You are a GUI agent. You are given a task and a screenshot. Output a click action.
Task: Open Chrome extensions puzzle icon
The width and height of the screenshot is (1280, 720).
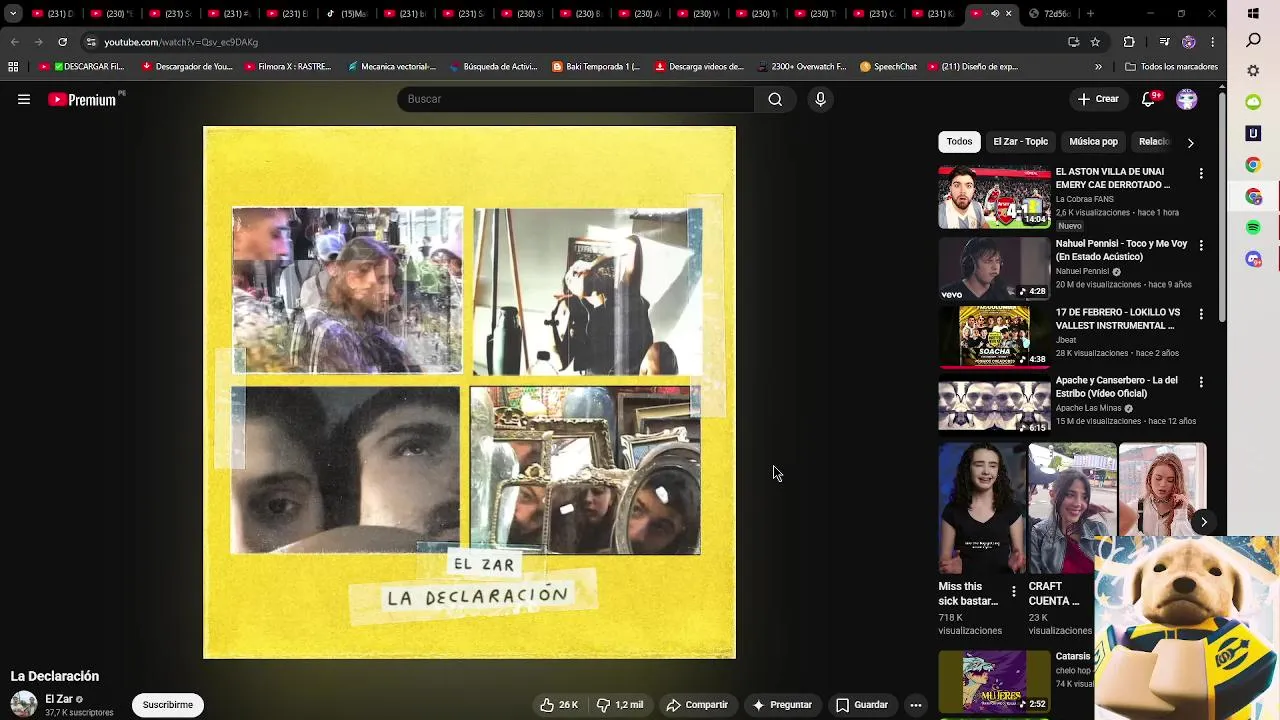pyautogui.click(x=1129, y=42)
